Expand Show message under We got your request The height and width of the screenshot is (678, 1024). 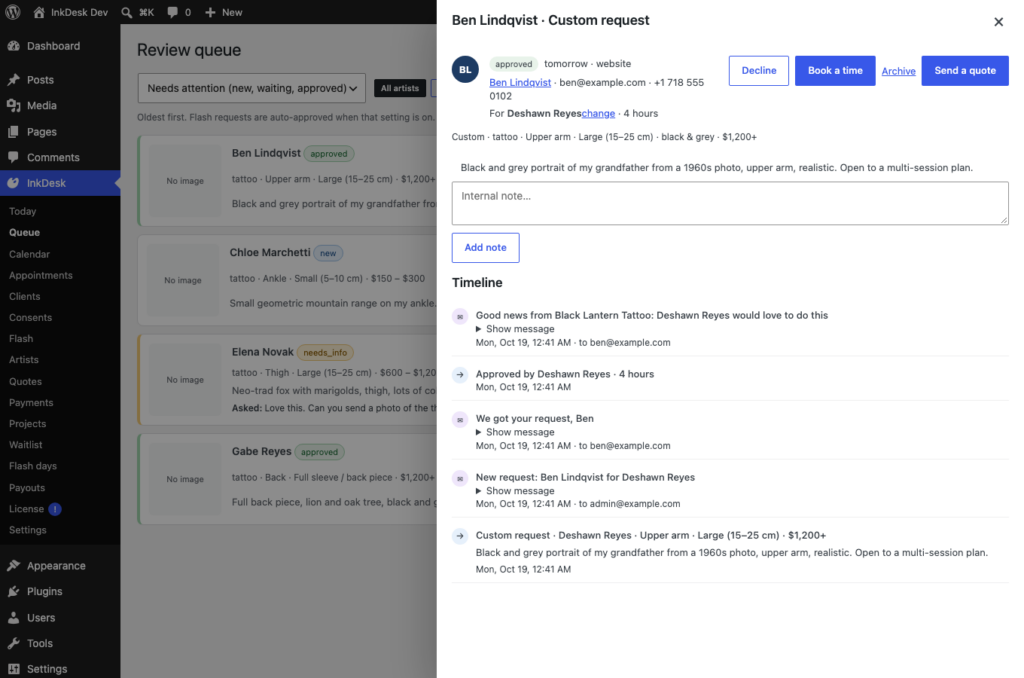(x=515, y=432)
